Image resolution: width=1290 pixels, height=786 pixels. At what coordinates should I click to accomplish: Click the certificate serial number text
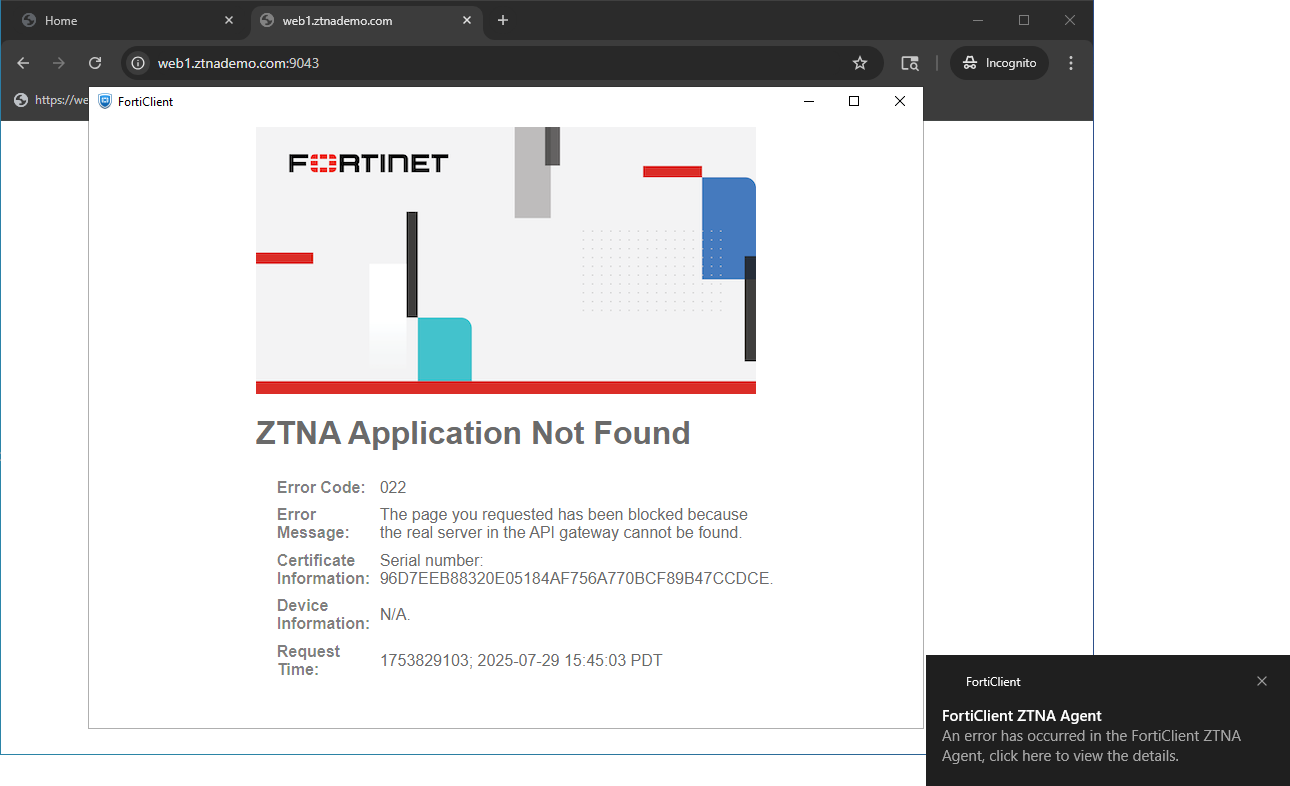click(x=576, y=570)
